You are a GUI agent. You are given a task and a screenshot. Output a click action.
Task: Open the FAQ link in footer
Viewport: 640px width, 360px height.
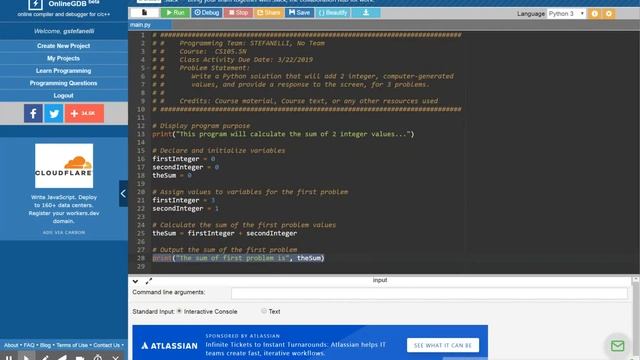click(x=29, y=345)
